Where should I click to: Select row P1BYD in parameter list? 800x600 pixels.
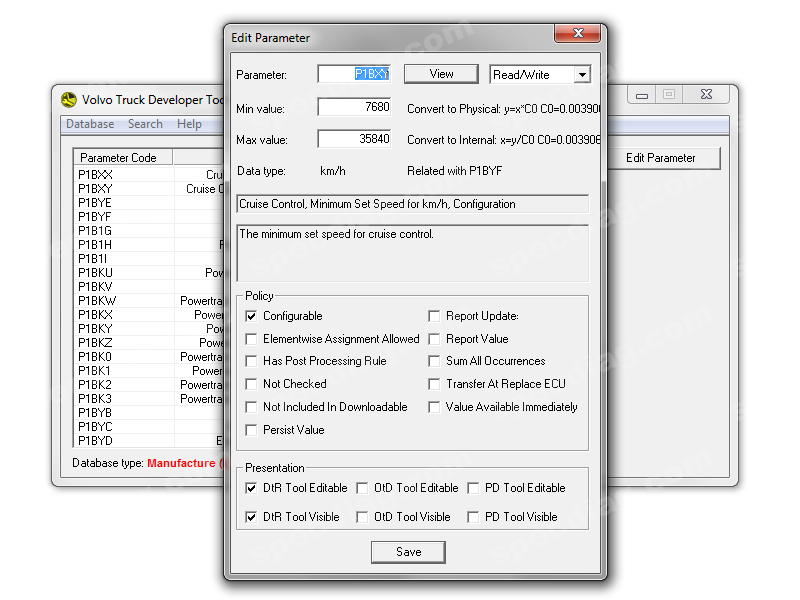point(149,441)
